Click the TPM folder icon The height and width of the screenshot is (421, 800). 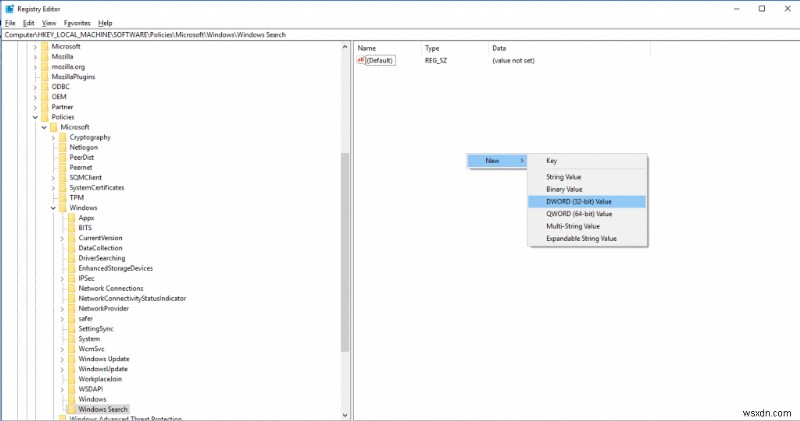pyautogui.click(x=62, y=197)
